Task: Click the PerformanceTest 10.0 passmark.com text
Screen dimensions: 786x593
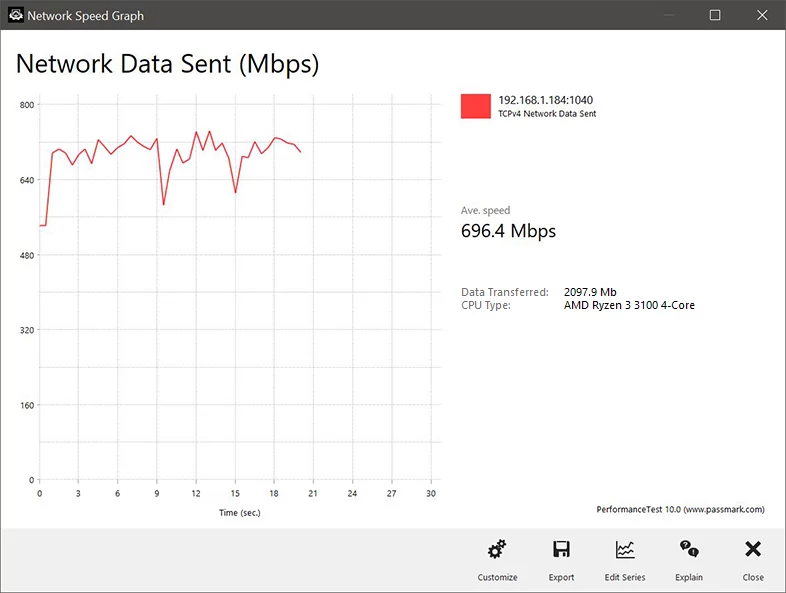Action: [x=680, y=509]
